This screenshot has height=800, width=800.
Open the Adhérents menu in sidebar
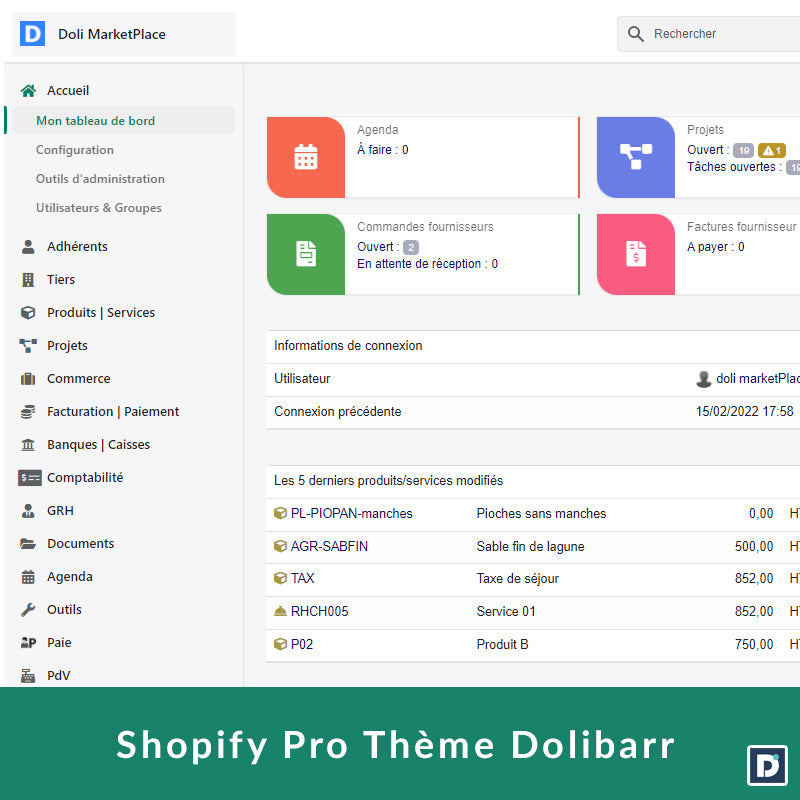[77, 247]
